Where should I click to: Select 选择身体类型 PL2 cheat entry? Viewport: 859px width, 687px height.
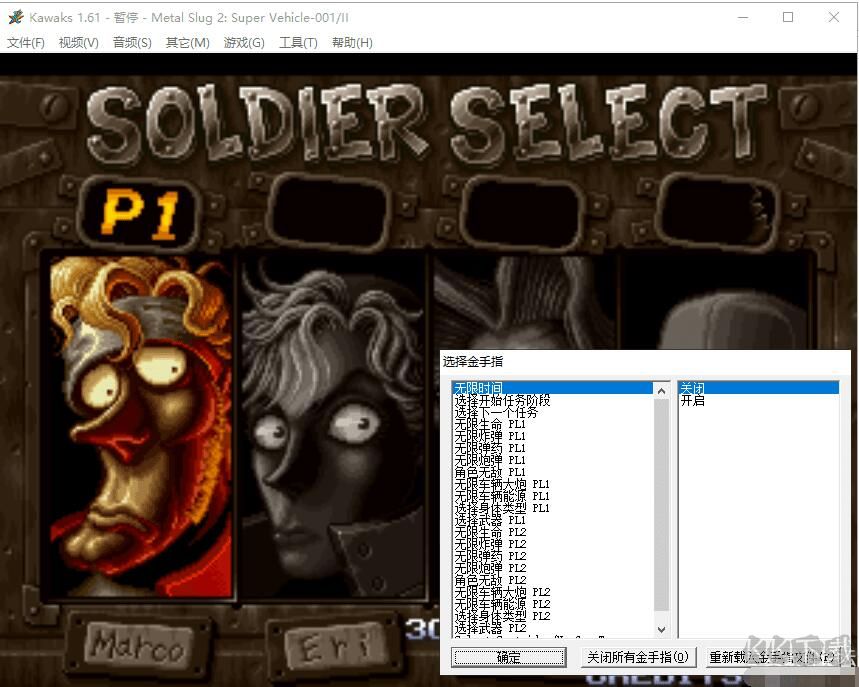click(x=502, y=616)
